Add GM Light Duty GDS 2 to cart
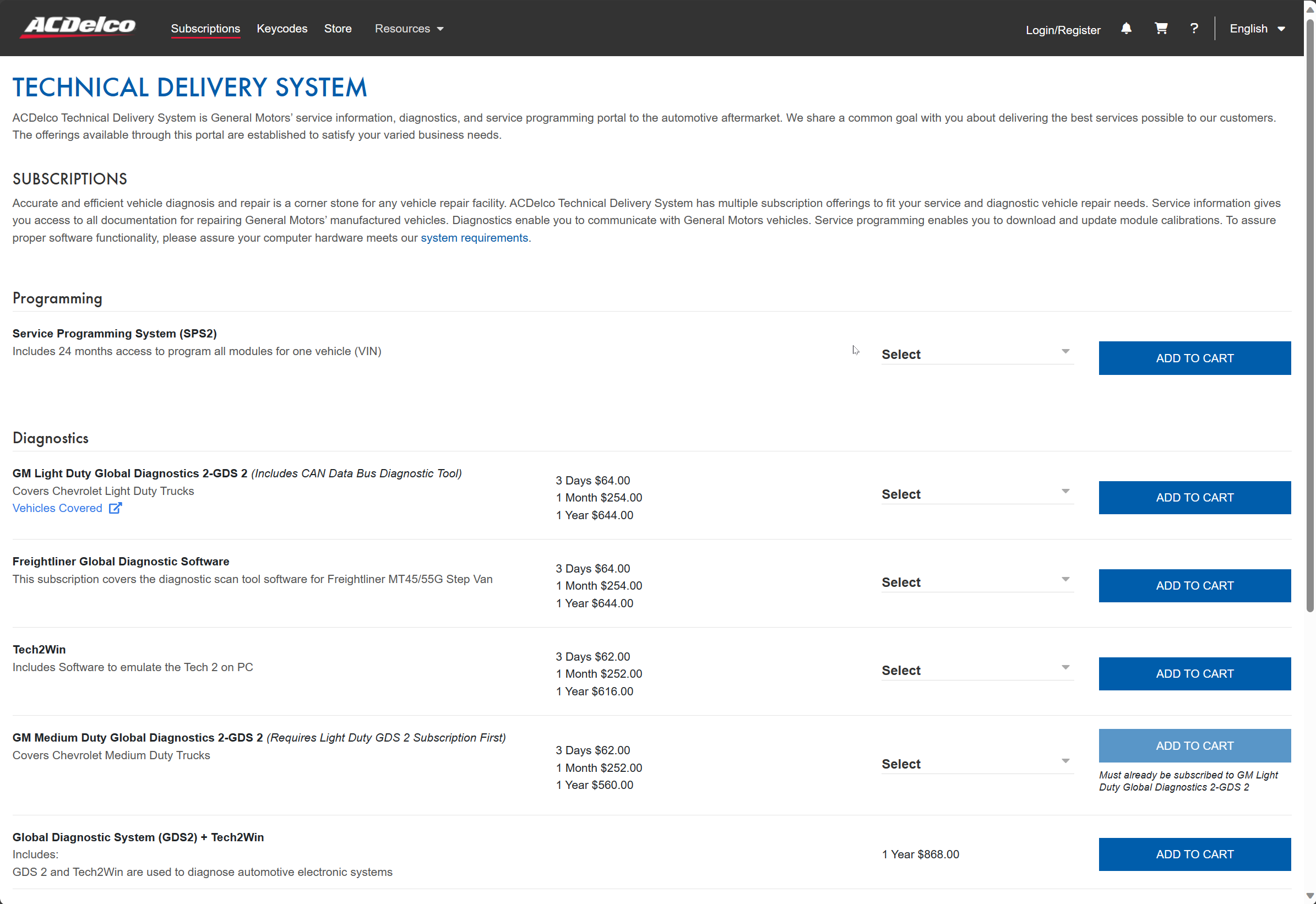The width and height of the screenshot is (1316, 904). tap(1194, 497)
